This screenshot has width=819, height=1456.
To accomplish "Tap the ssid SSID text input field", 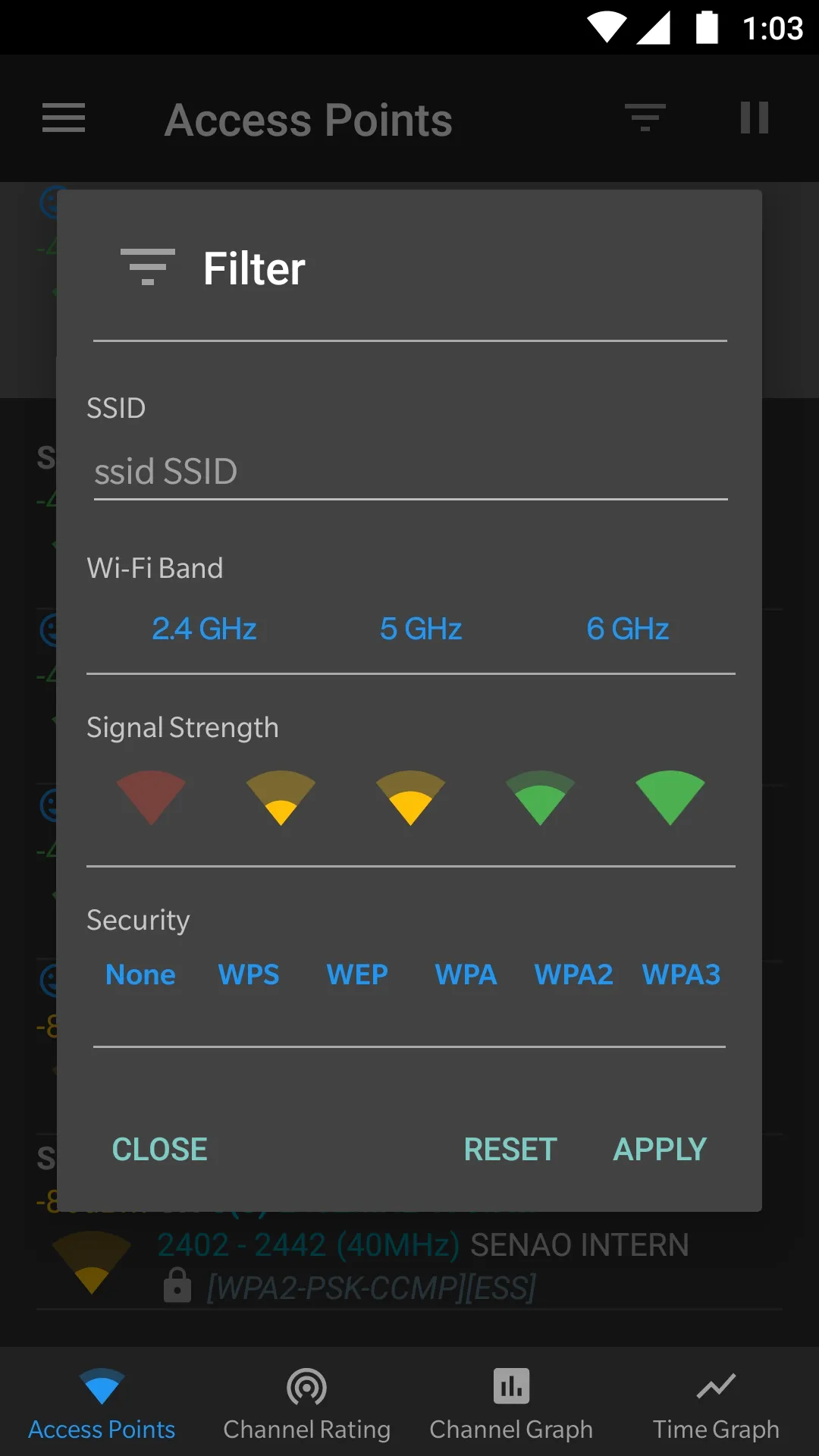I will point(409,471).
